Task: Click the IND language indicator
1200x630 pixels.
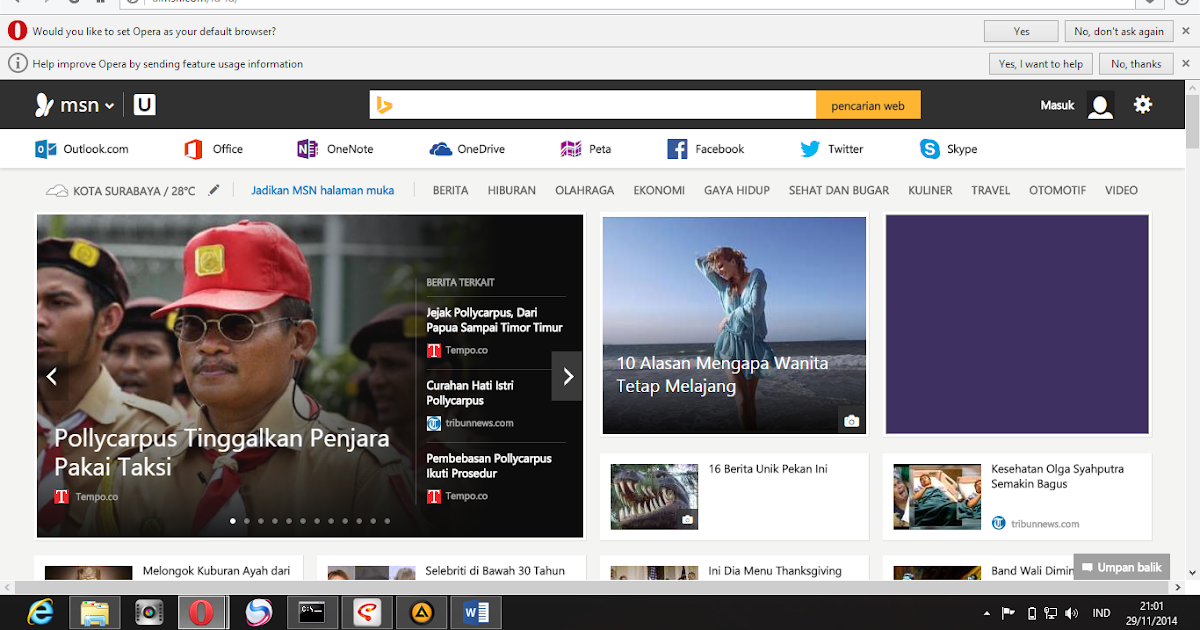Action: [1101, 613]
